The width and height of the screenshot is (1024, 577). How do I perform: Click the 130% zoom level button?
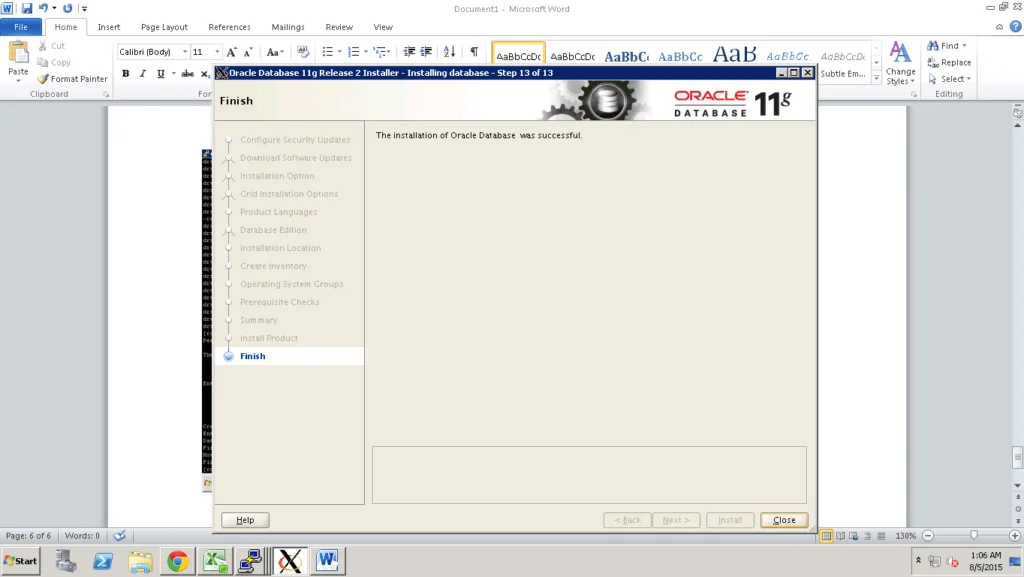click(905, 536)
